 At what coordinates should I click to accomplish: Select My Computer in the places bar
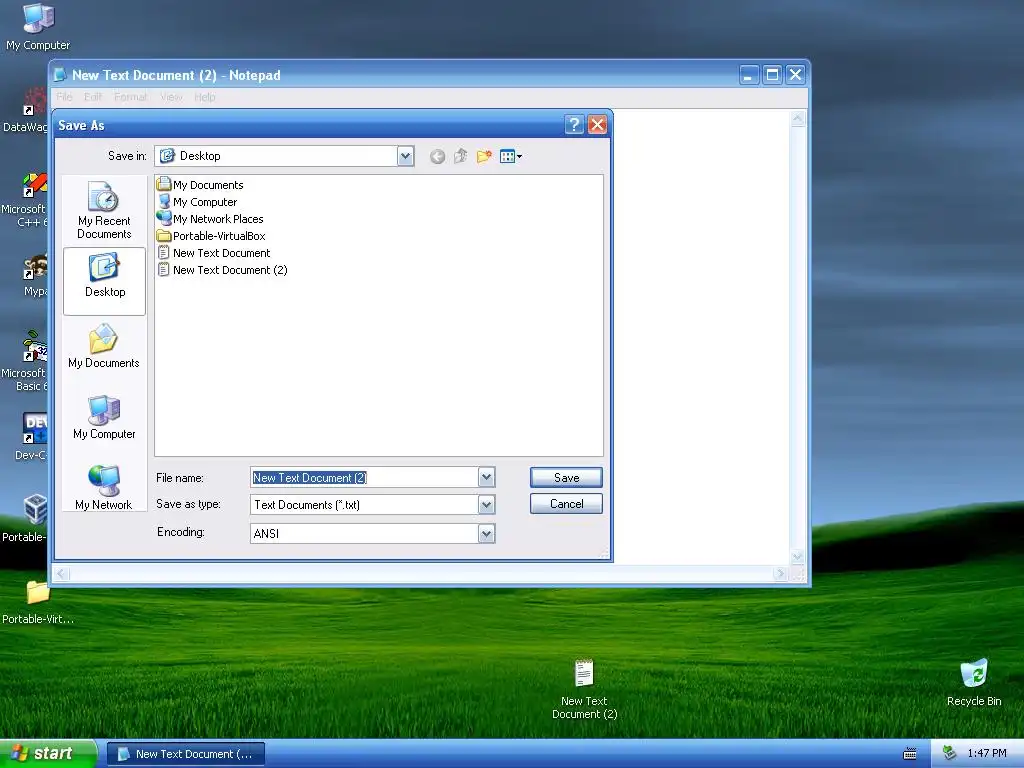click(104, 418)
